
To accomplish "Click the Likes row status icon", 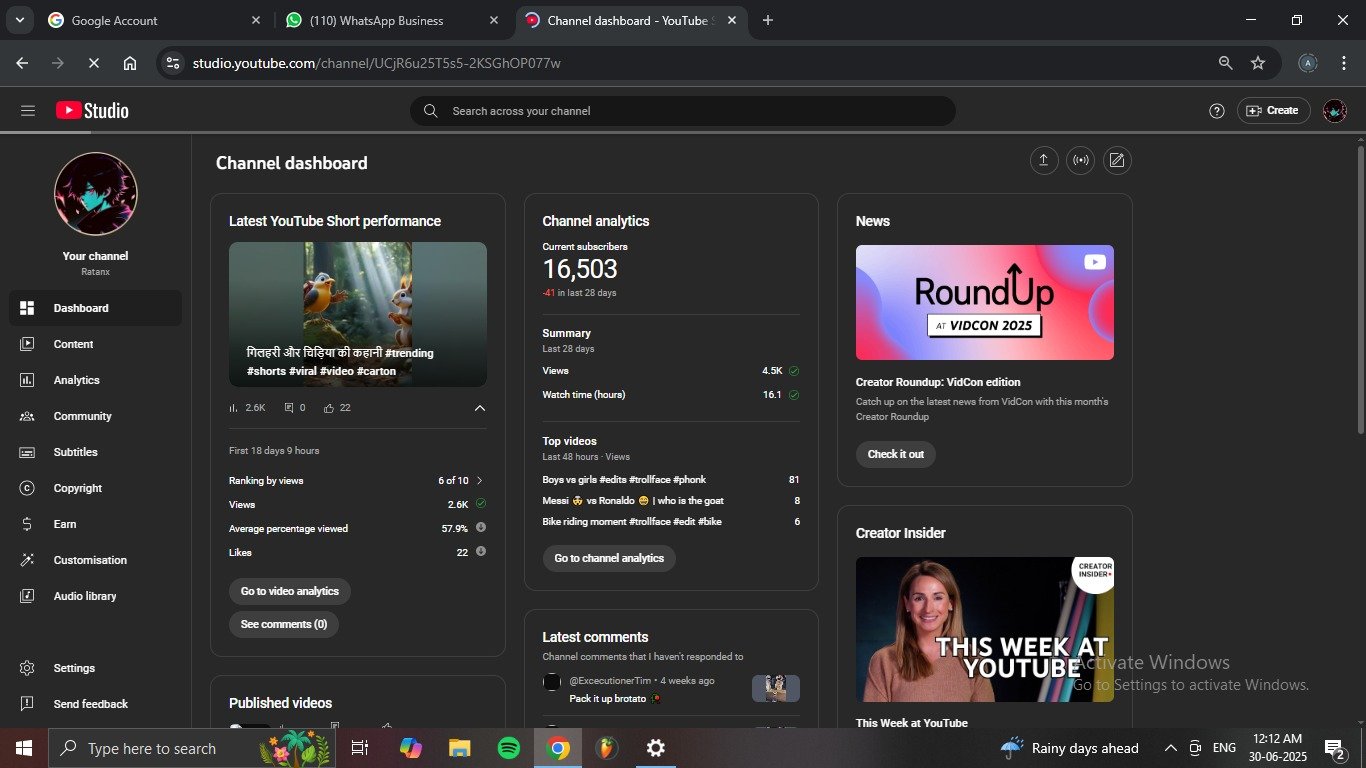I will 481,552.
